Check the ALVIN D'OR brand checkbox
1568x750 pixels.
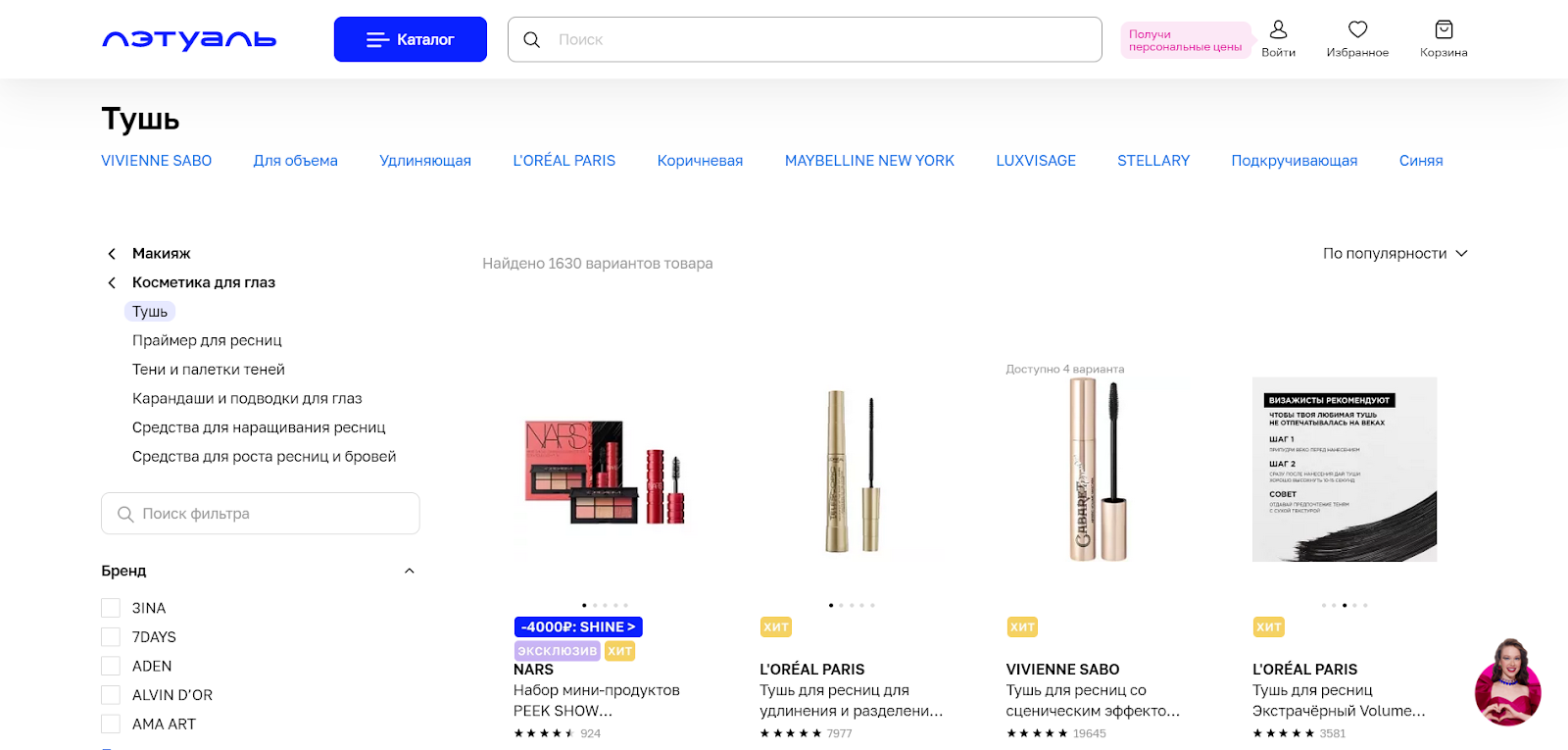point(111,695)
